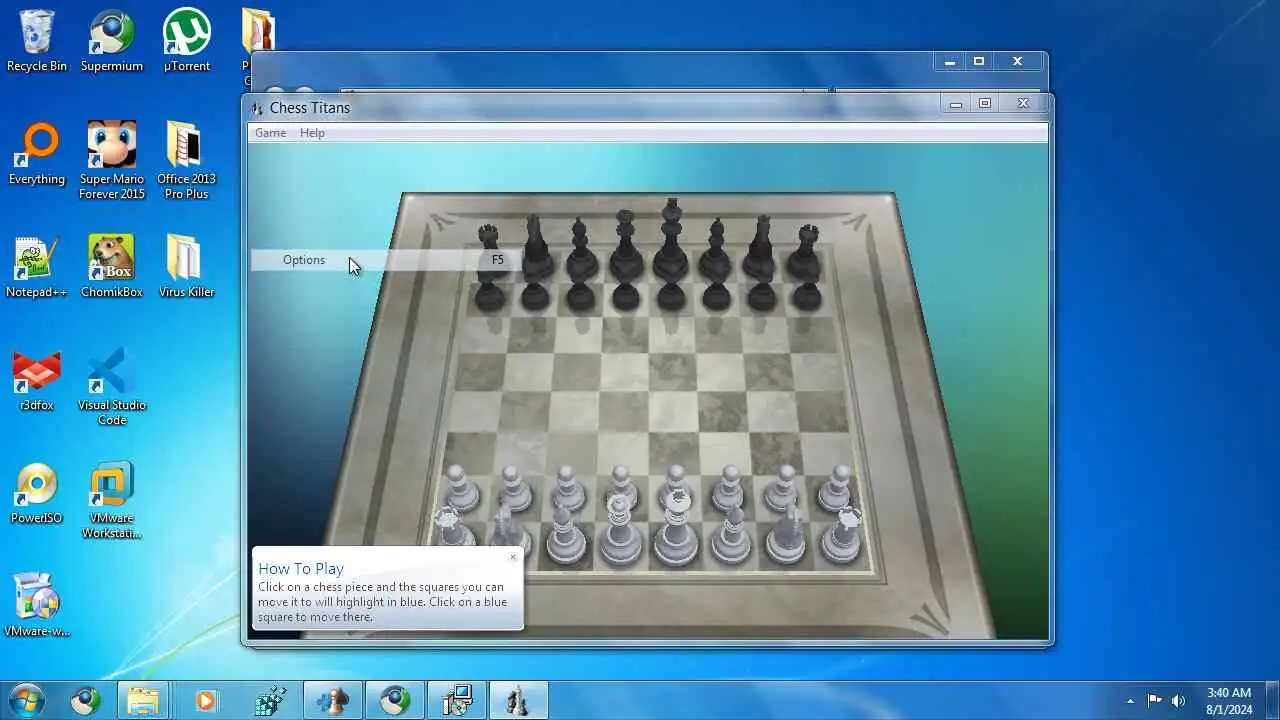
Task: Pick the white pawn before kingside knight
Action: tap(783, 487)
